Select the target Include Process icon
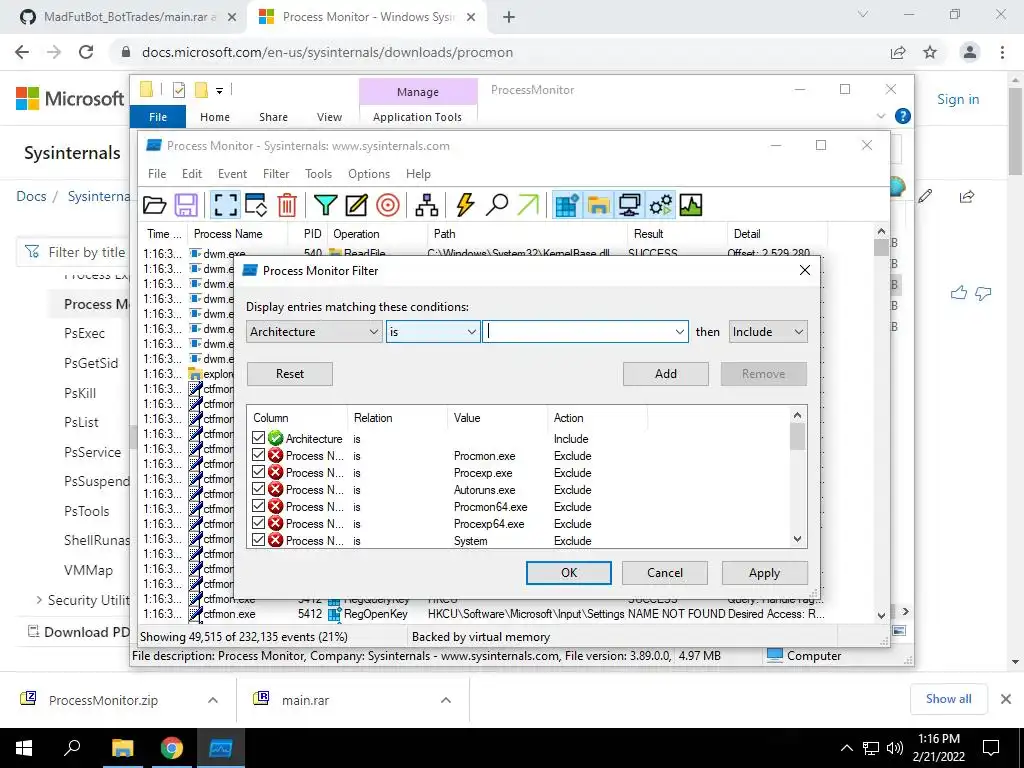Screen dimensions: 1024x768 coord(387,205)
